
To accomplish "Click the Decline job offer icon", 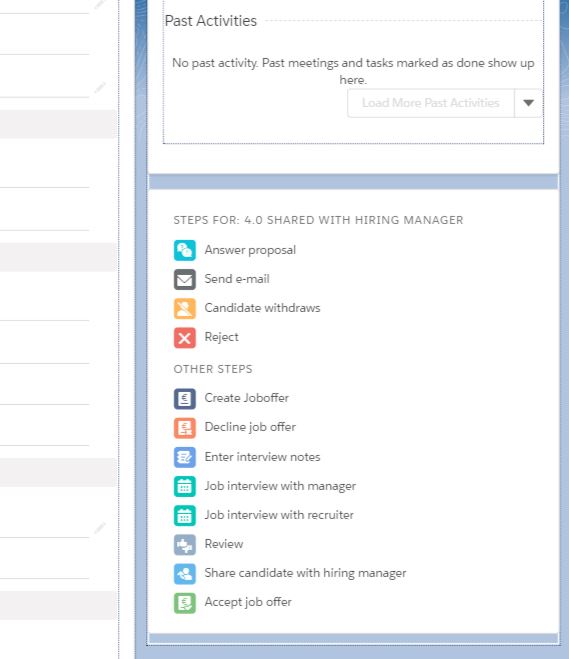I will [184, 428].
